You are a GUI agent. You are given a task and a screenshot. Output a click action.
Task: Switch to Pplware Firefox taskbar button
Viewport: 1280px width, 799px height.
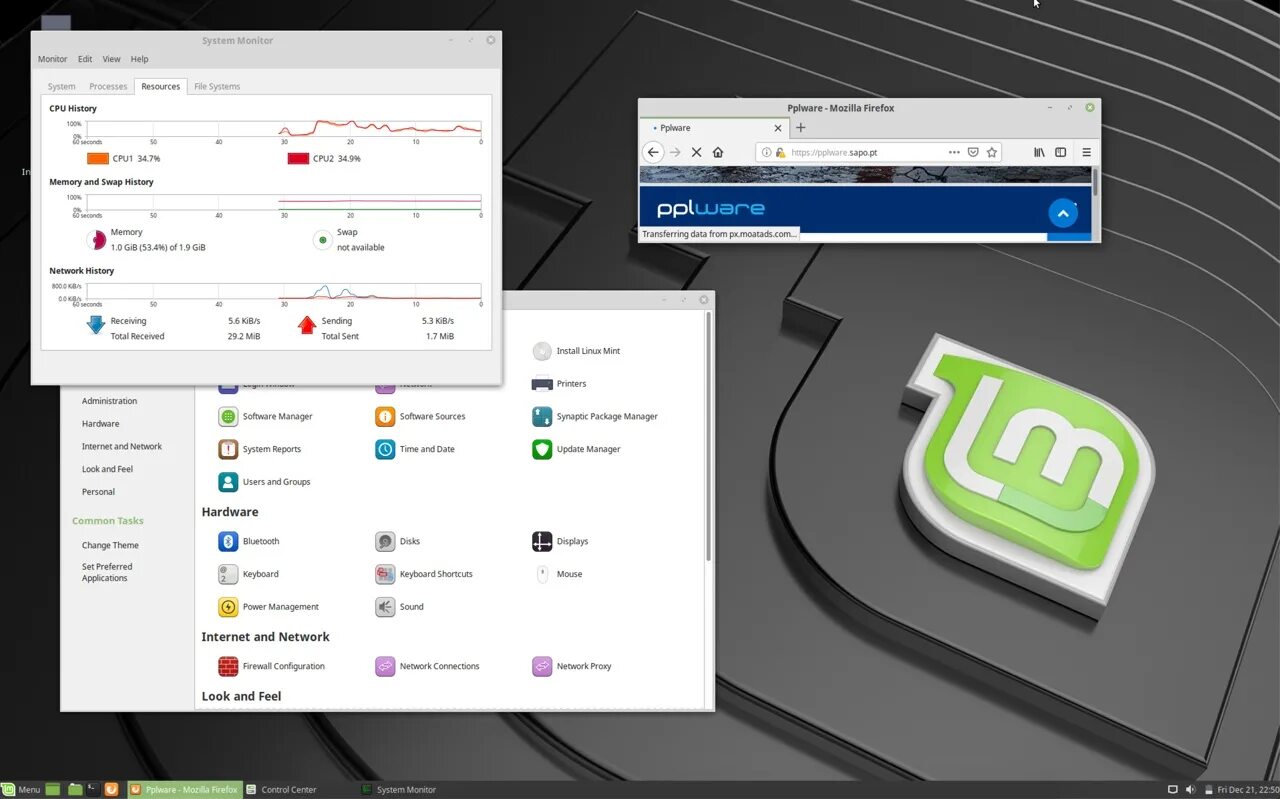click(x=185, y=789)
